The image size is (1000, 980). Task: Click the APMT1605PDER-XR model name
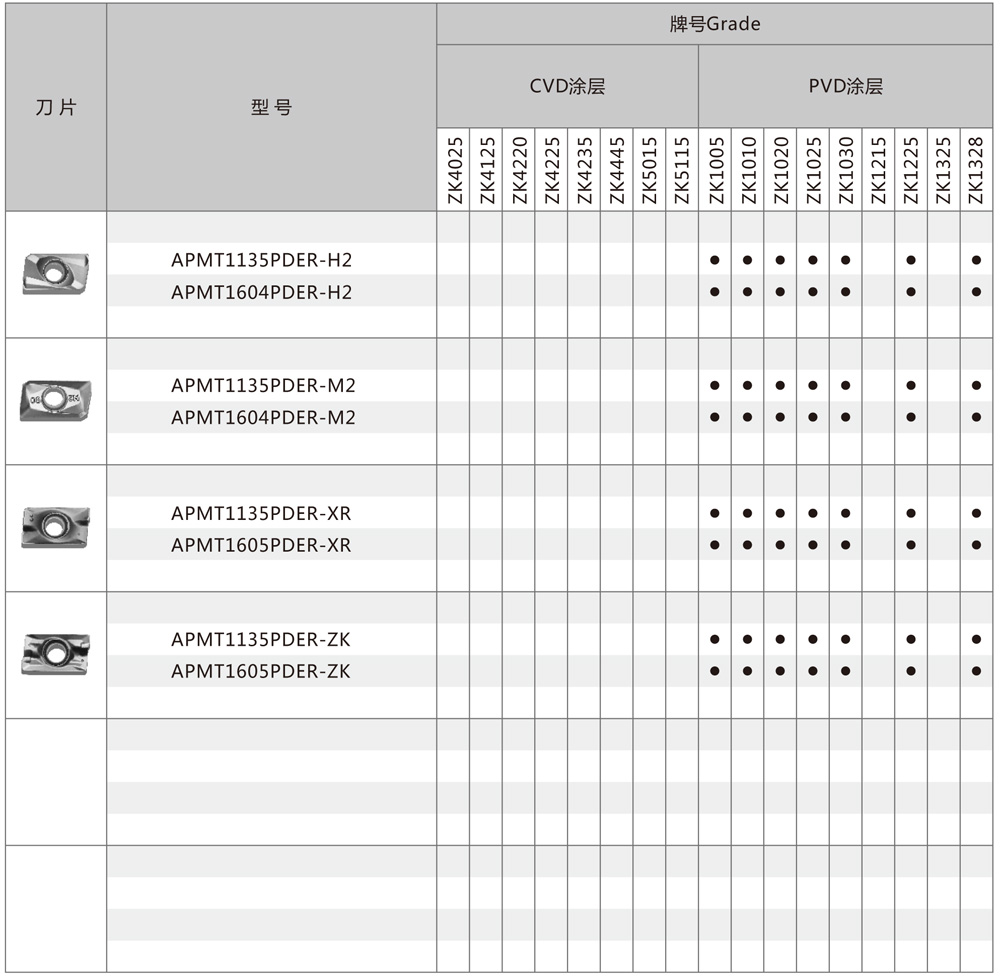point(261,545)
